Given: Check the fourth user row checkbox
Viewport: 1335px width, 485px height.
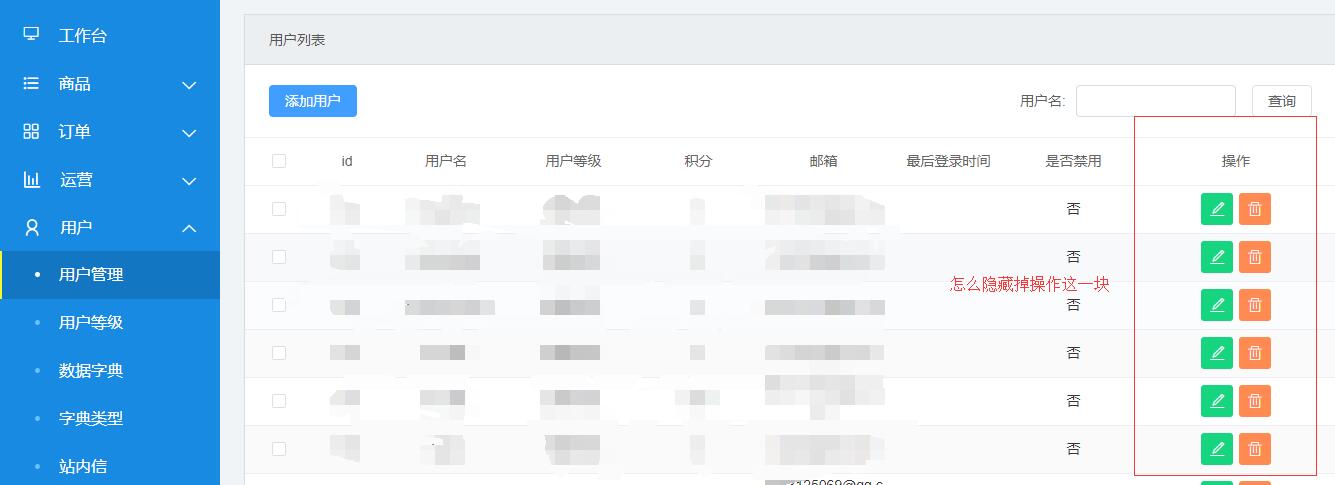Looking at the screenshot, I should tap(279, 353).
